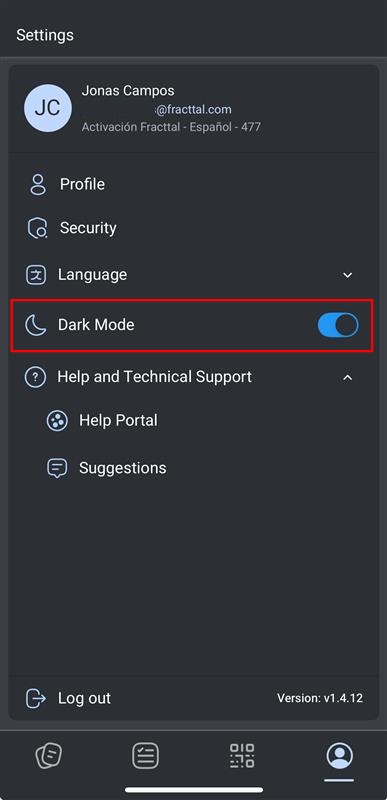
Task: Click the question mark help icon
Action: [35, 377]
